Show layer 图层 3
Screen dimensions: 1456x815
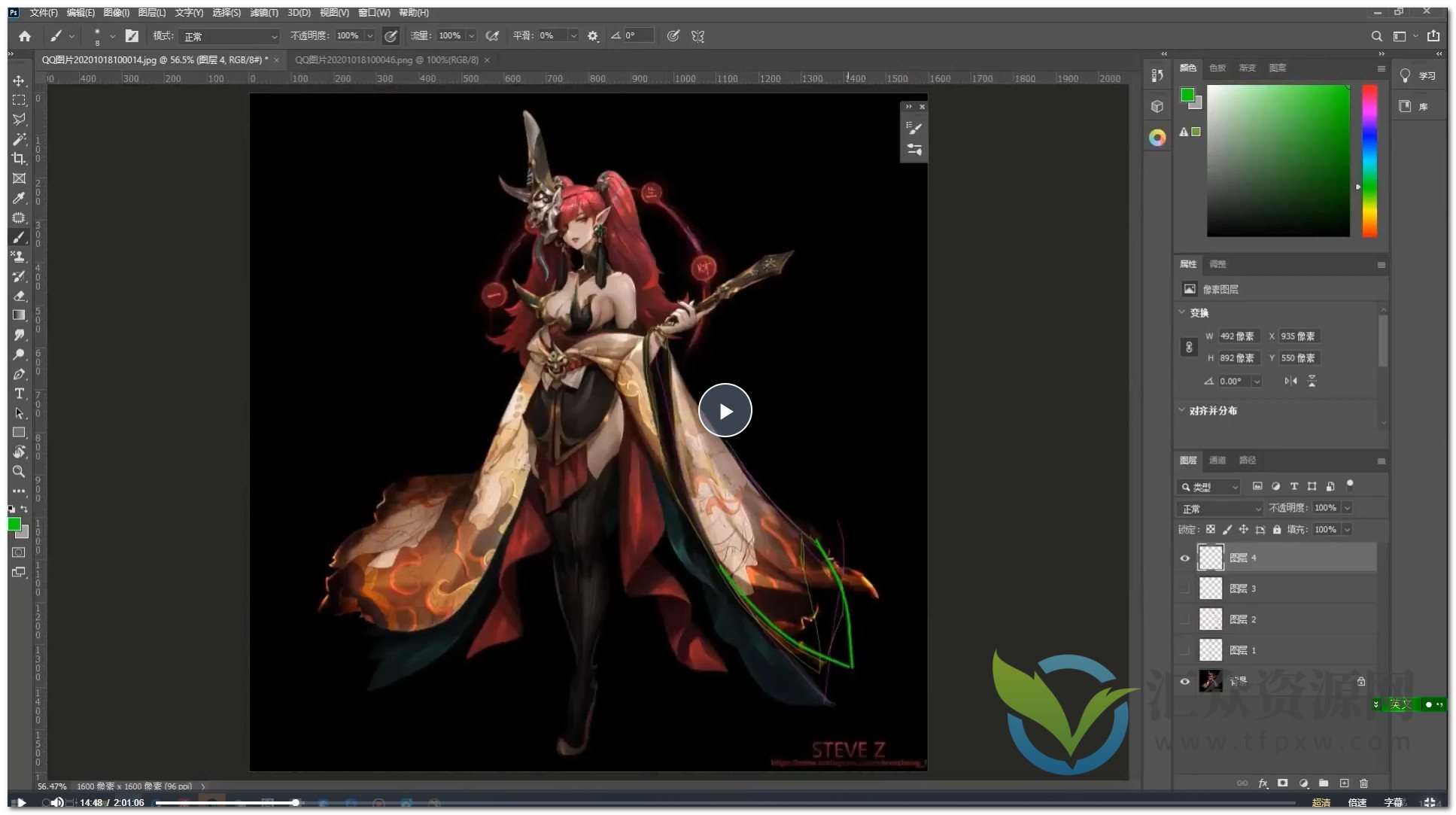pyautogui.click(x=1185, y=588)
